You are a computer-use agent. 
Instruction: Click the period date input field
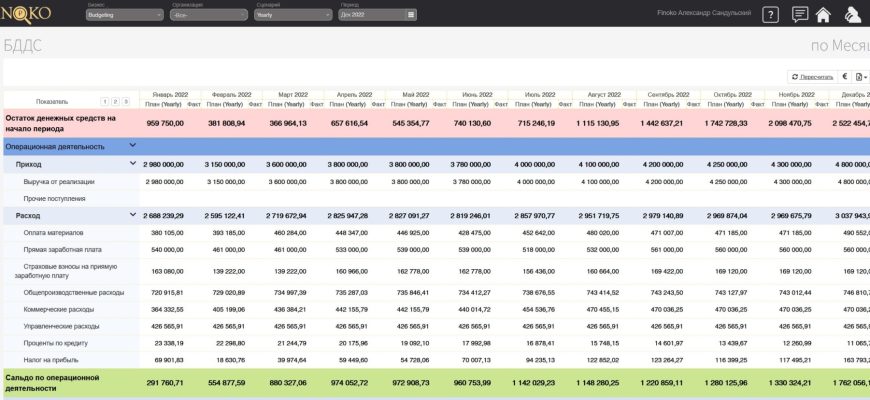point(371,15)
